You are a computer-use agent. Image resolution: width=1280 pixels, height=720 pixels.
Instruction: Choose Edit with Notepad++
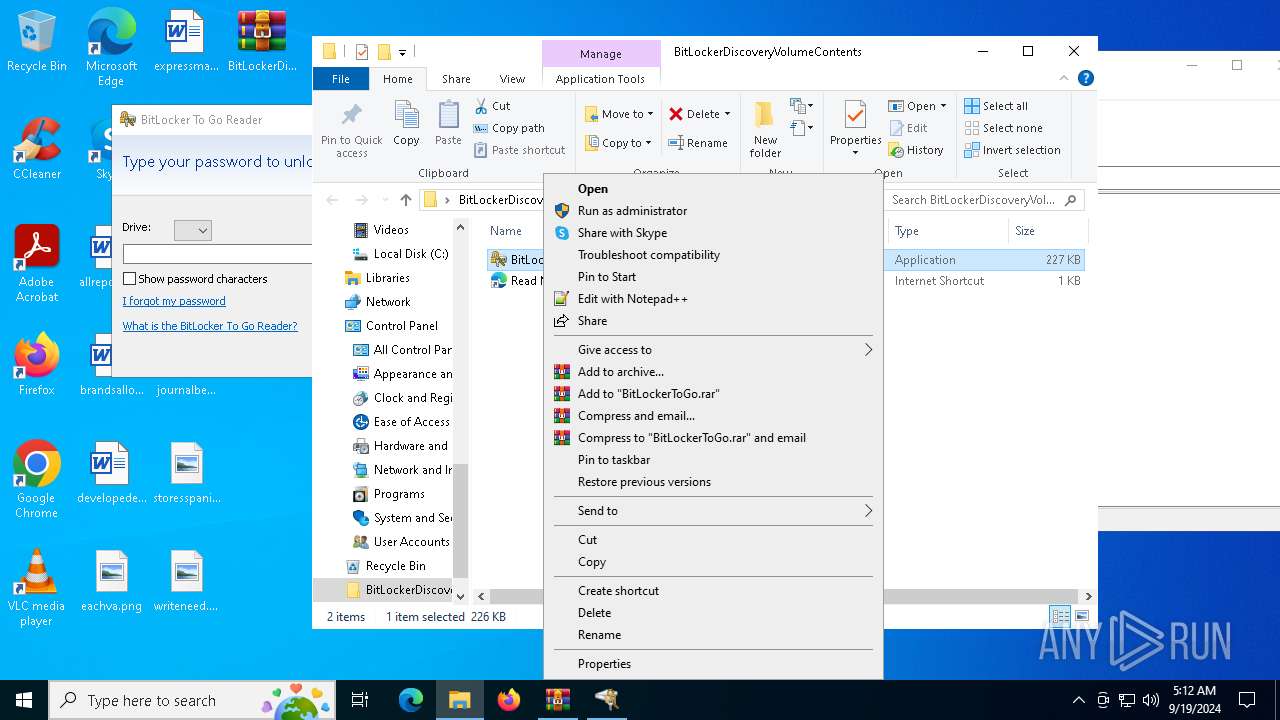(713, 299)
